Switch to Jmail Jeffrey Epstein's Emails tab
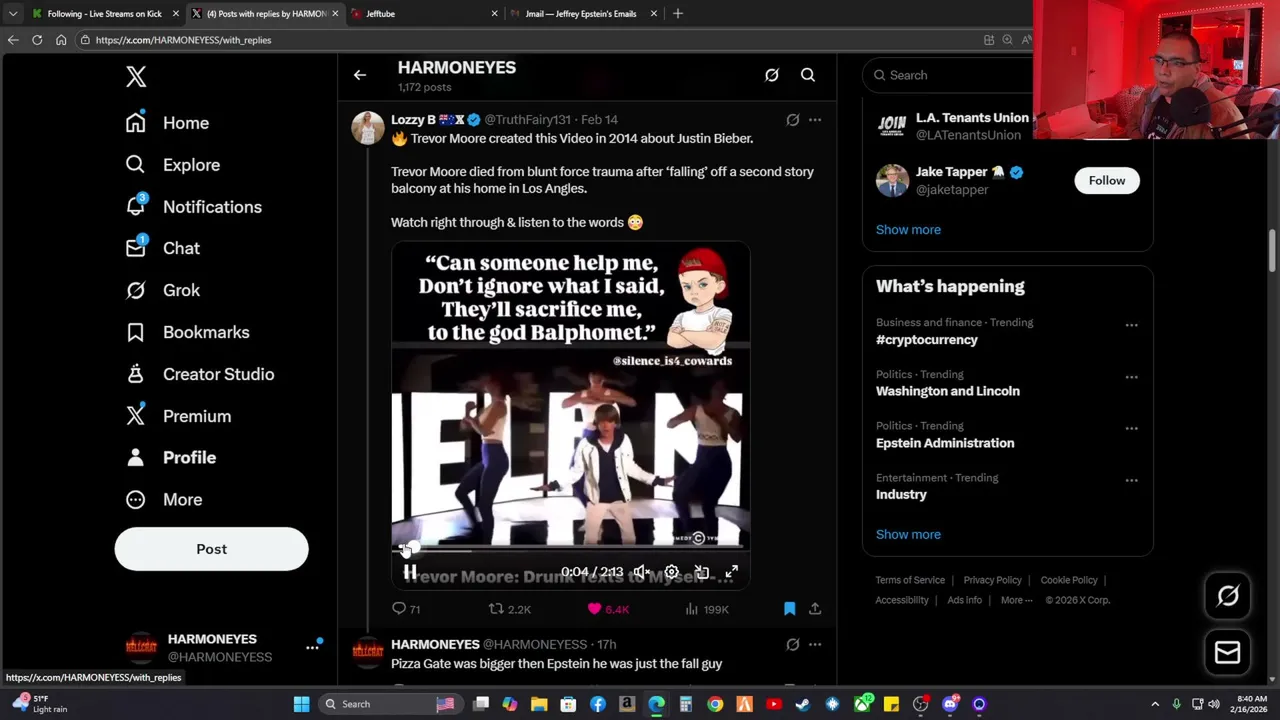 pyautogui.click(x=584, y=14)
